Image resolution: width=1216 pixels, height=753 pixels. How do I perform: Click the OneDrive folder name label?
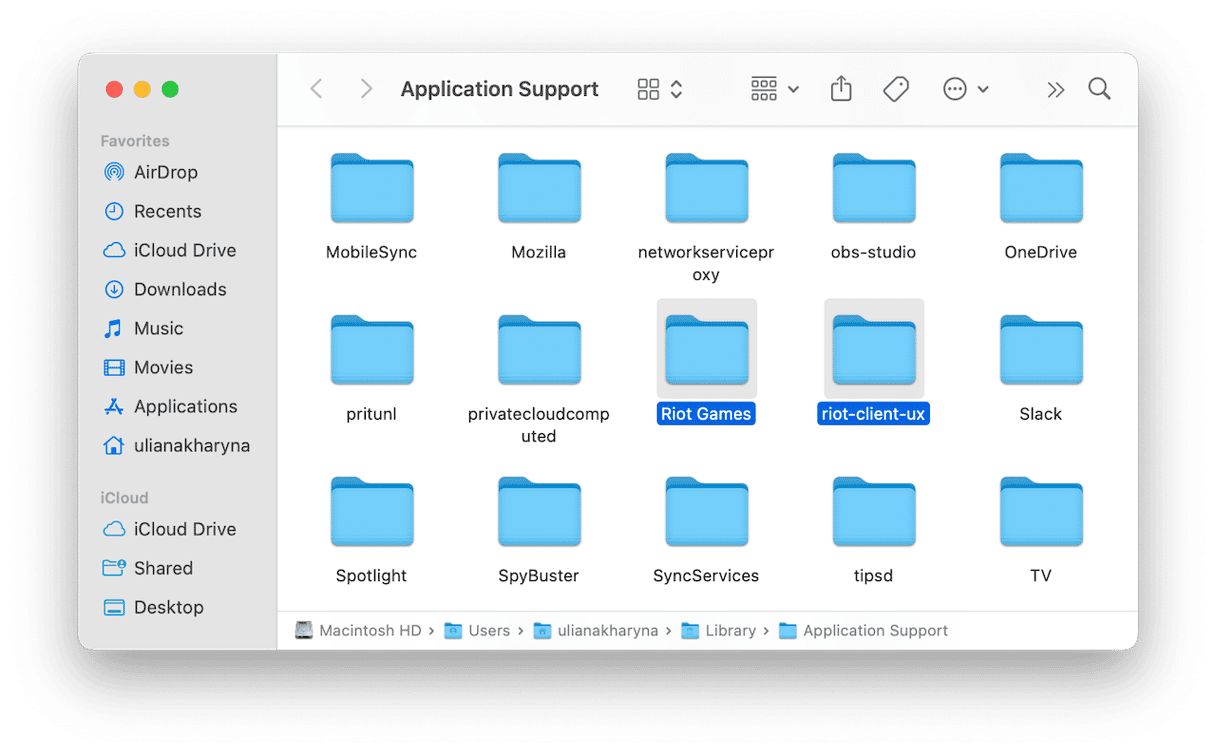[1041, 252]
